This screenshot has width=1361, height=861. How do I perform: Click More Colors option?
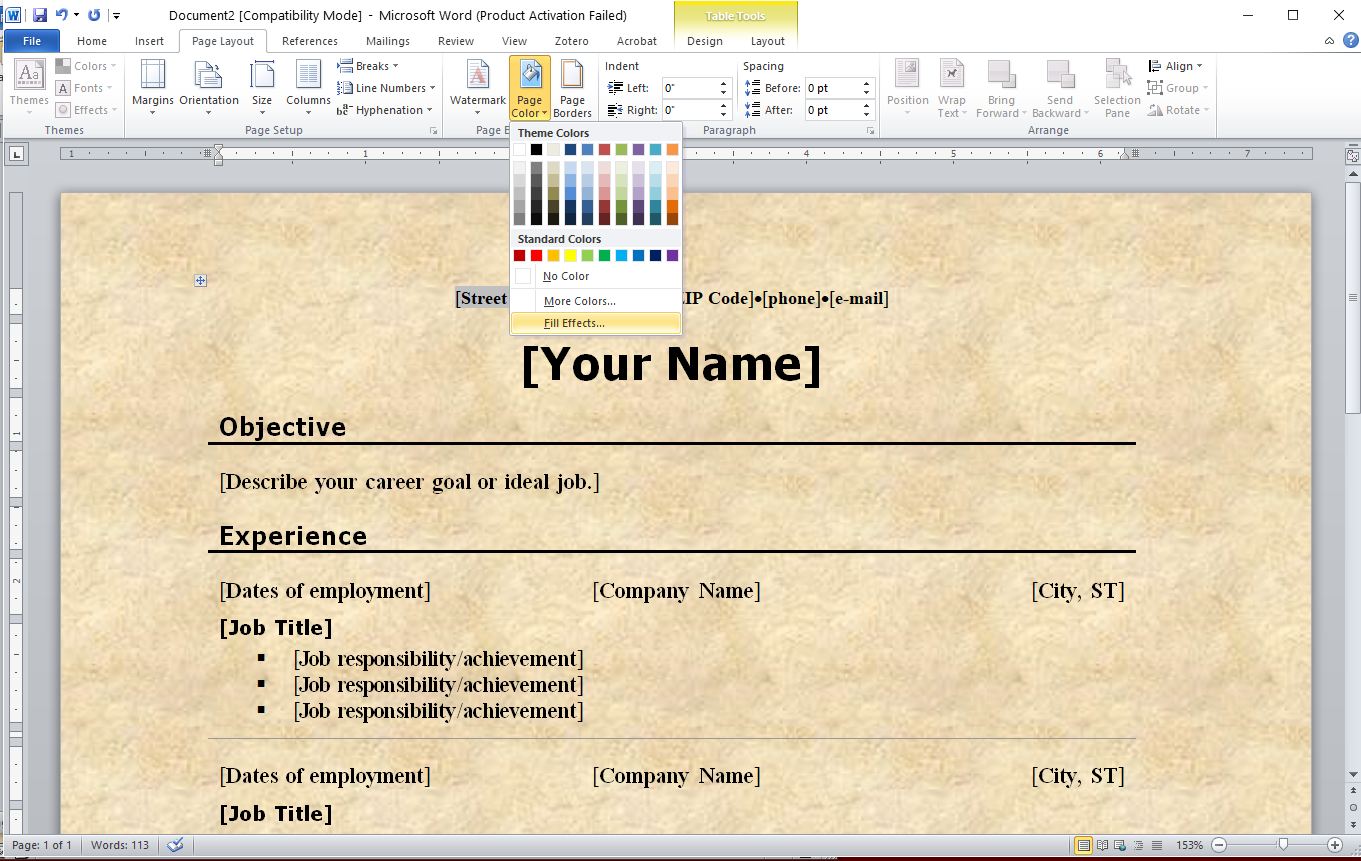pos(580,301)
